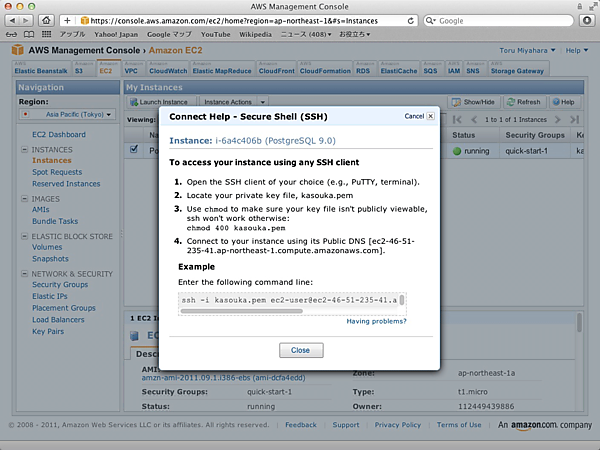
Task: Open the bookmarks book icon
Action: (x=29, y=34)
